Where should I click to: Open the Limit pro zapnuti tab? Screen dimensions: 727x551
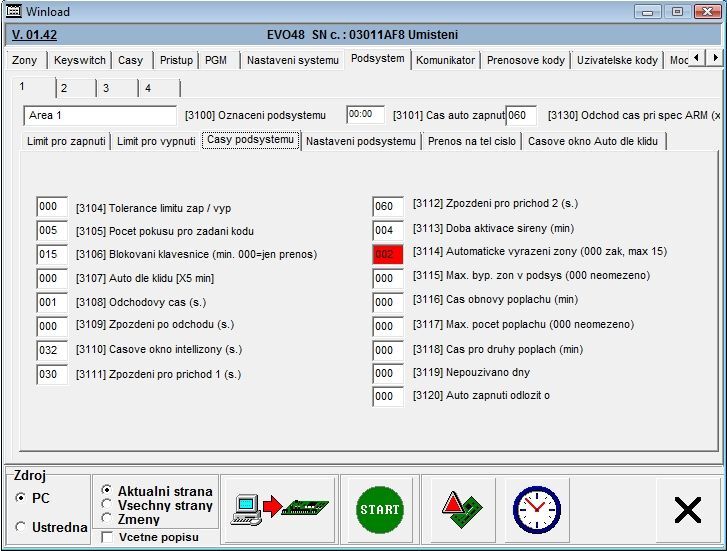point(66,141)
